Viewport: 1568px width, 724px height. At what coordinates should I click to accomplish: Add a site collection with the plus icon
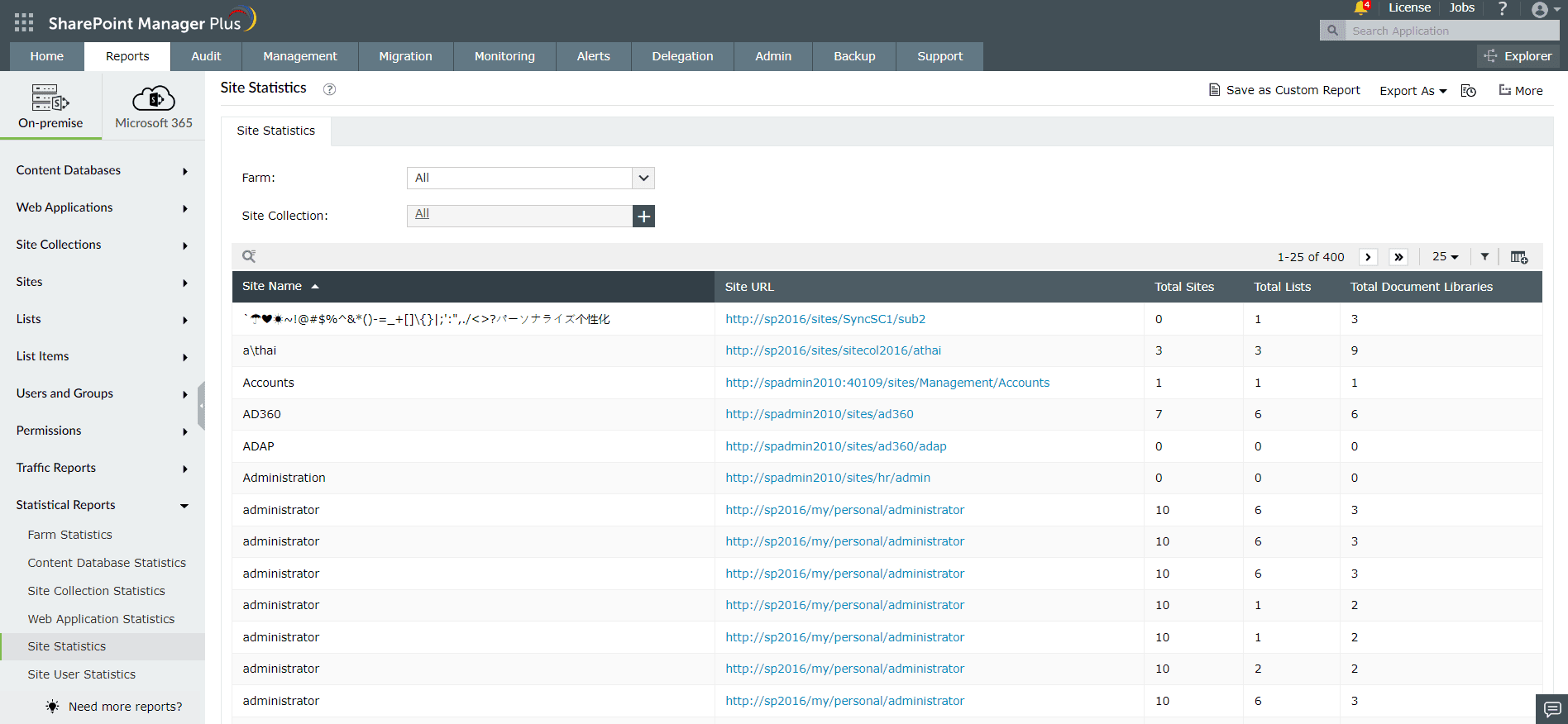[x=643, y=216]
